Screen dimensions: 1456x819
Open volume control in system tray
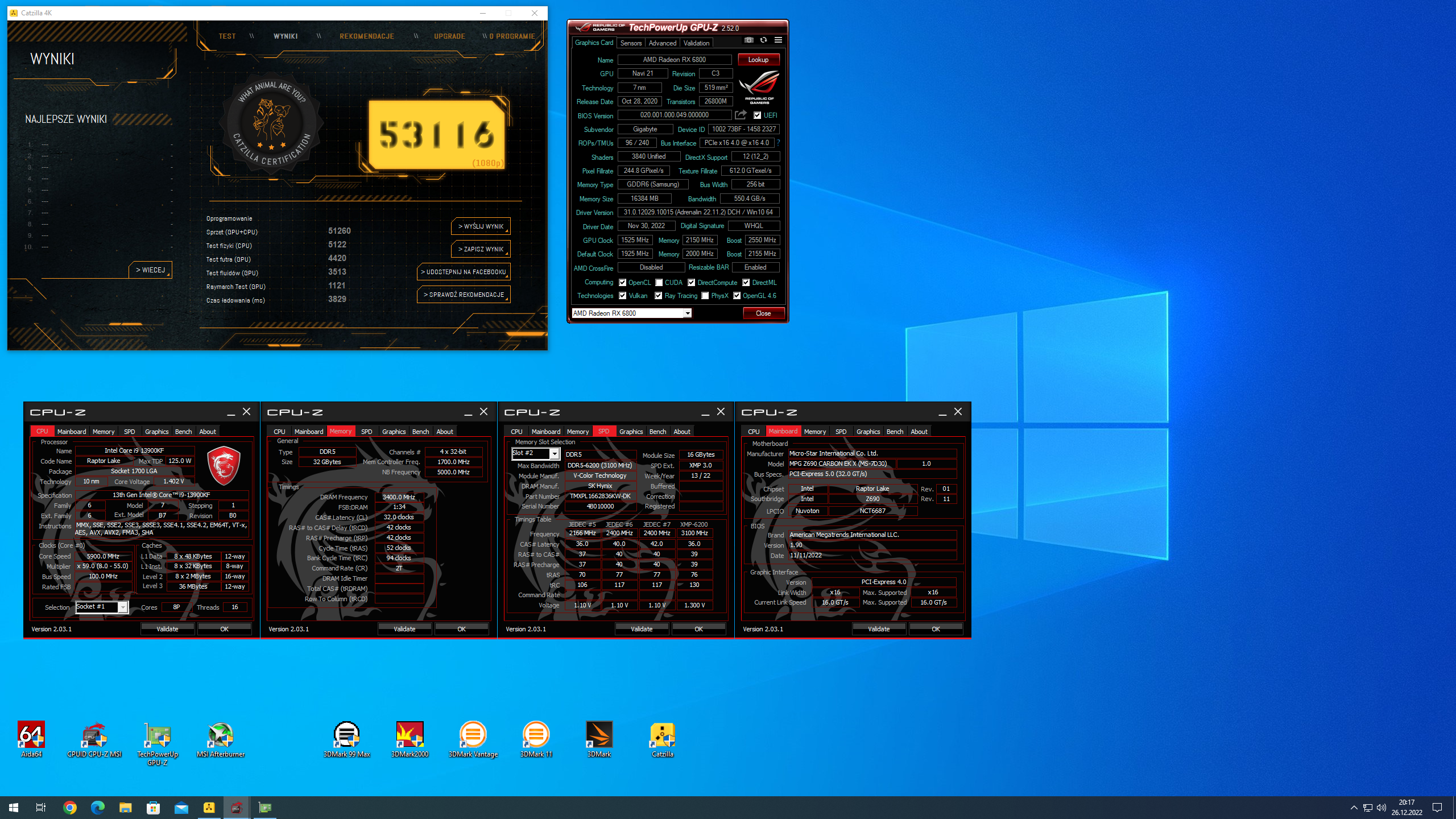pyautogui.click(x=1381, y=808)
